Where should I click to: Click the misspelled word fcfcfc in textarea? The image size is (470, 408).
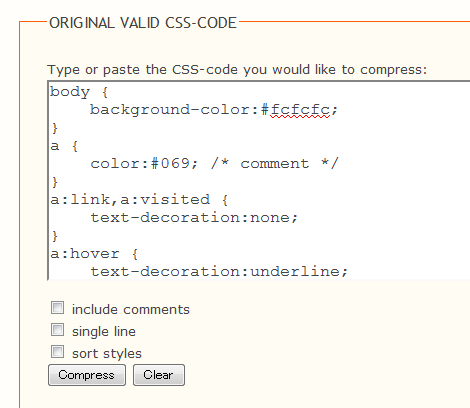coord(300,110)
